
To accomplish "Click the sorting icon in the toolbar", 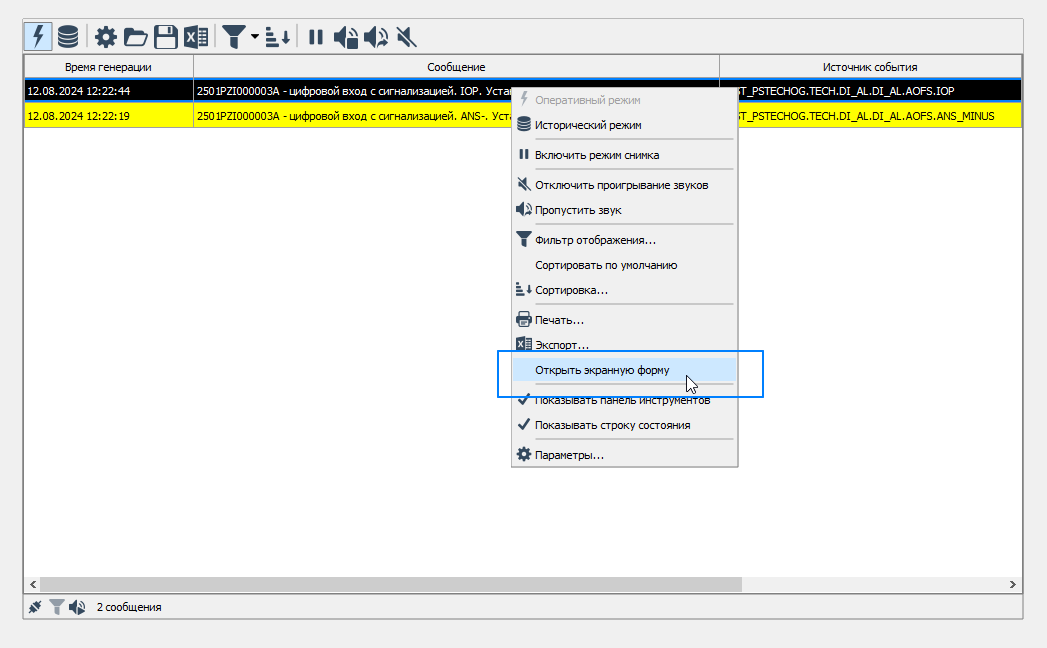I will [x=278, y=37].
